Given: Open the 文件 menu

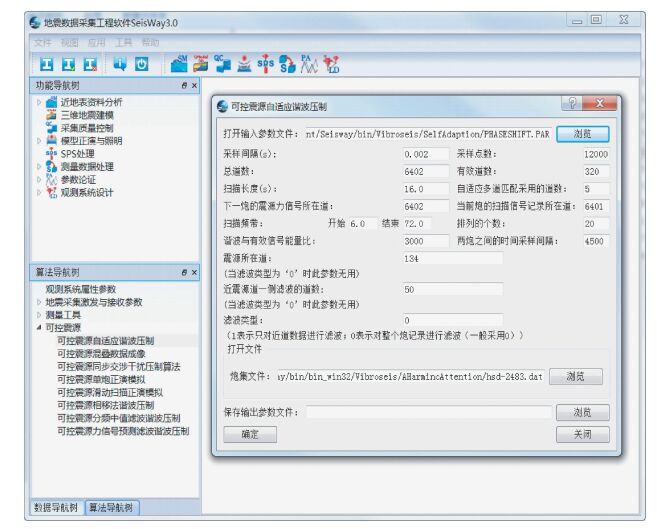Looking at the screenshot, I should pos(42,43).
